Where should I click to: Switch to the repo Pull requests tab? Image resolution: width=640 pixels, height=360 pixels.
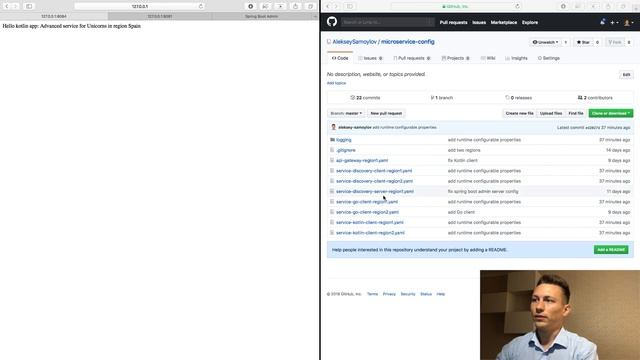point(411,58)
